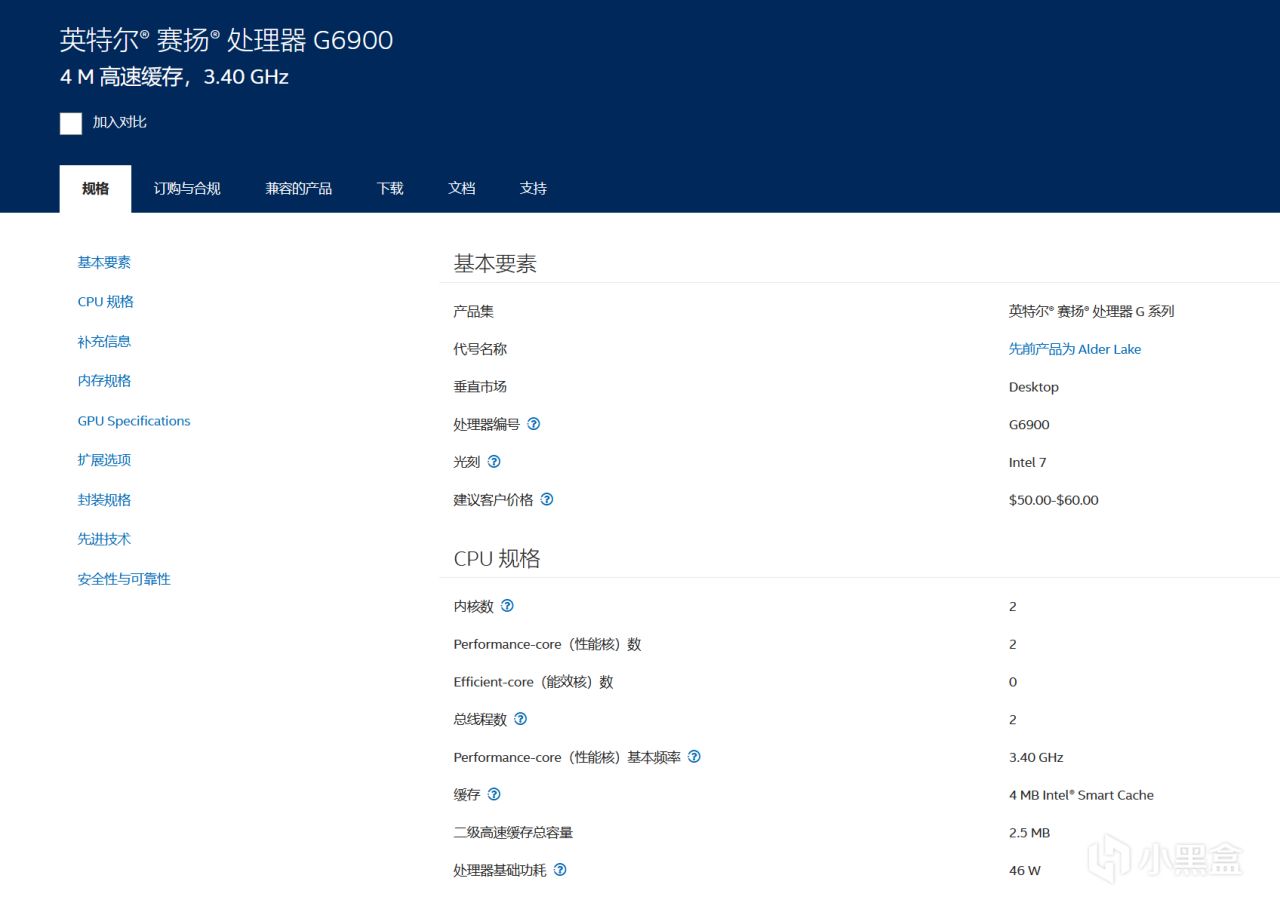Open help icon beside 处理器编号
The image size is (1280, 906).
534,424
